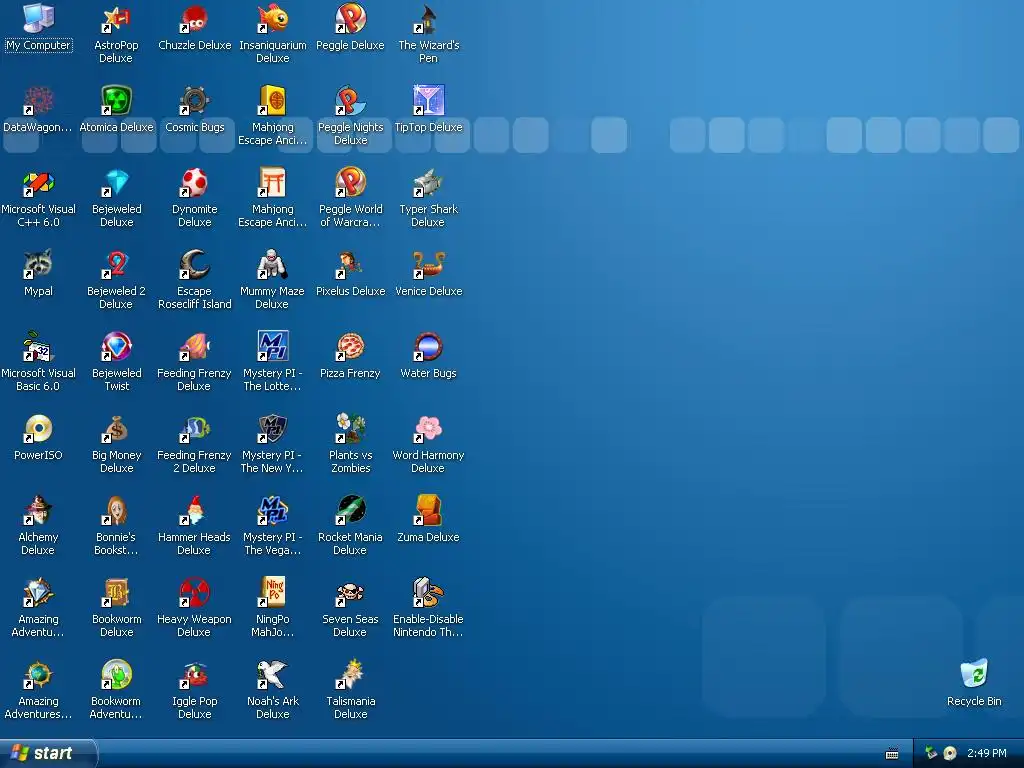Click the Chuzzle Deluxe shortcut icon

tap(194, 19)
